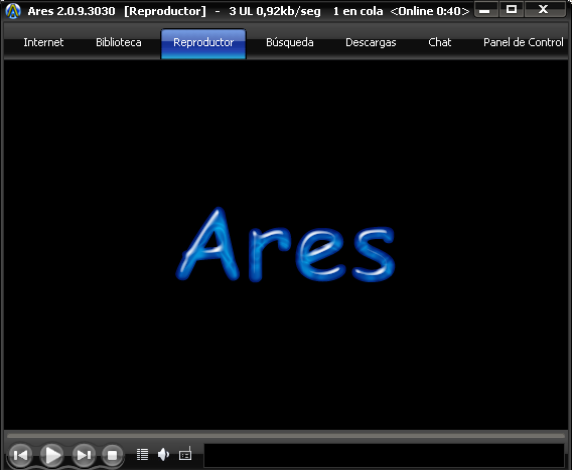Screen dimensions: 572x470
Task: Click the playback seek bar
Action: point(286,435)
